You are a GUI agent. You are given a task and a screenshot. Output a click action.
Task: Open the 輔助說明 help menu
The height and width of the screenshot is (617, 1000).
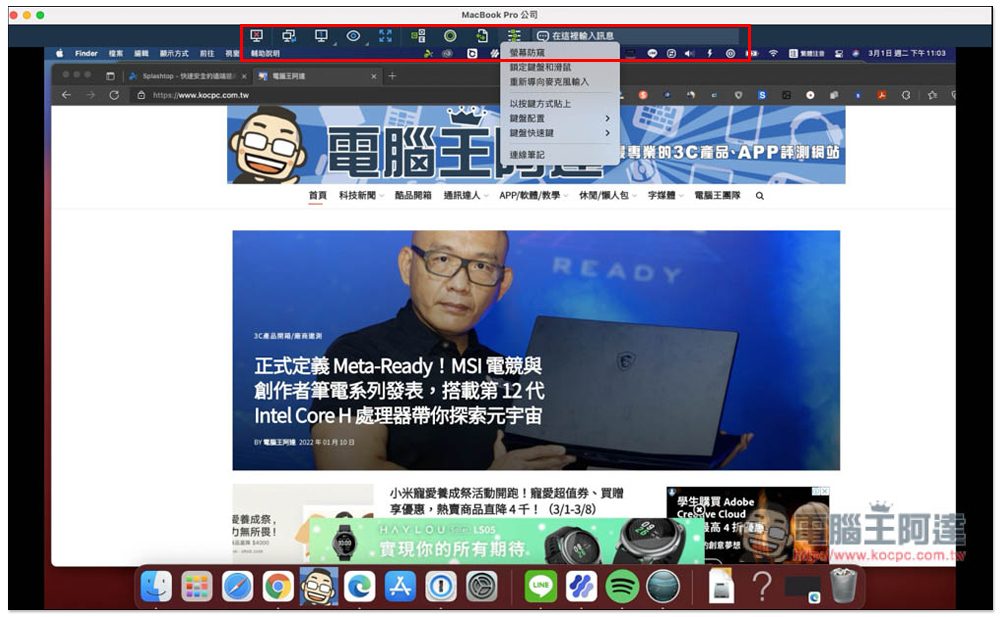pyautogui.click(x=265, y=53)
